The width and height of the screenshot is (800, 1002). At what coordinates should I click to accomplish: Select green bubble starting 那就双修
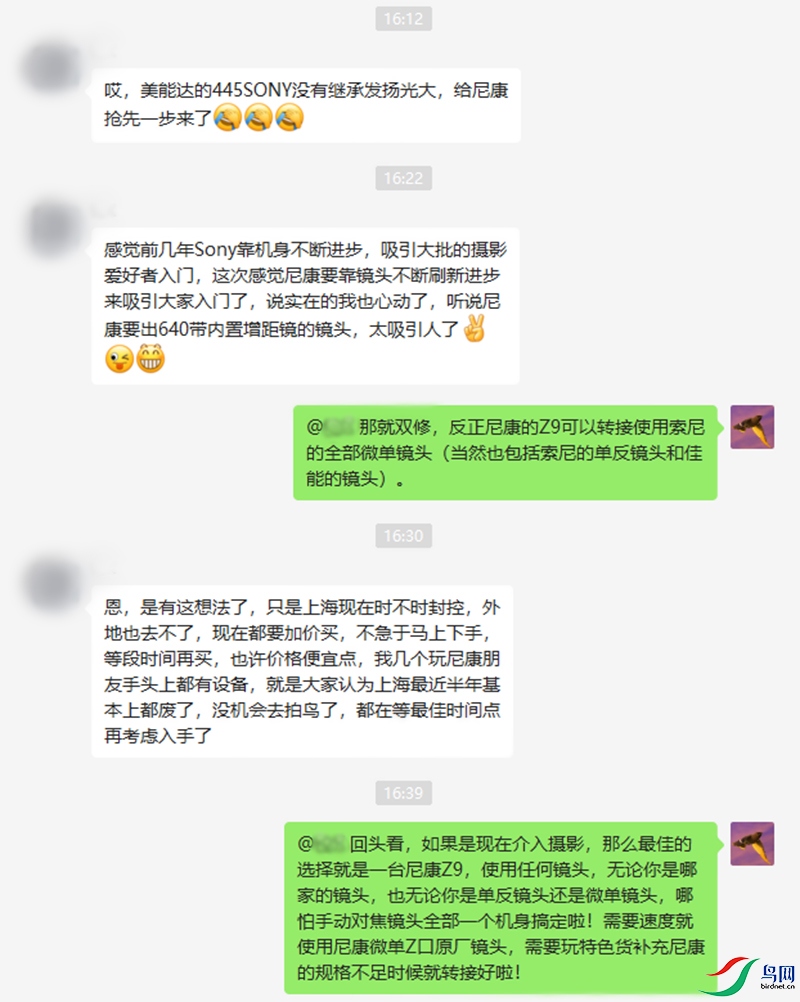point(505,452)
